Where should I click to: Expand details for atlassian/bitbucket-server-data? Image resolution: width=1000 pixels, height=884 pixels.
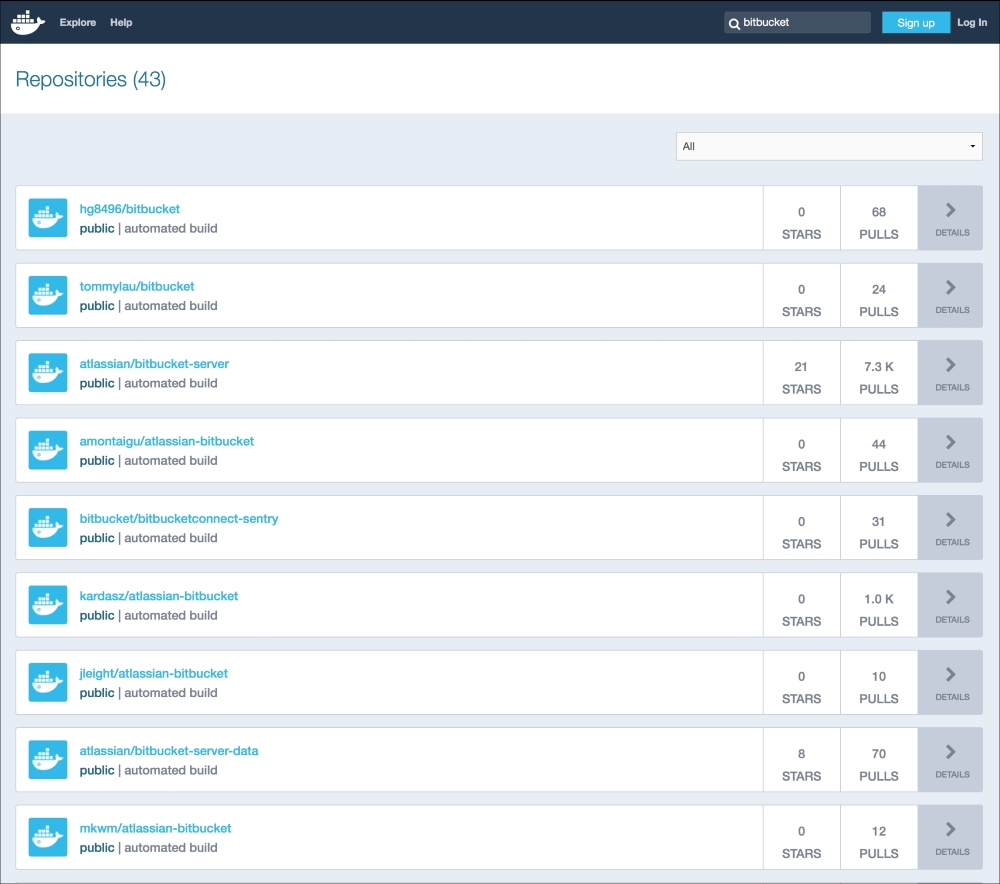pyautogui.click(x=950, y=760)
